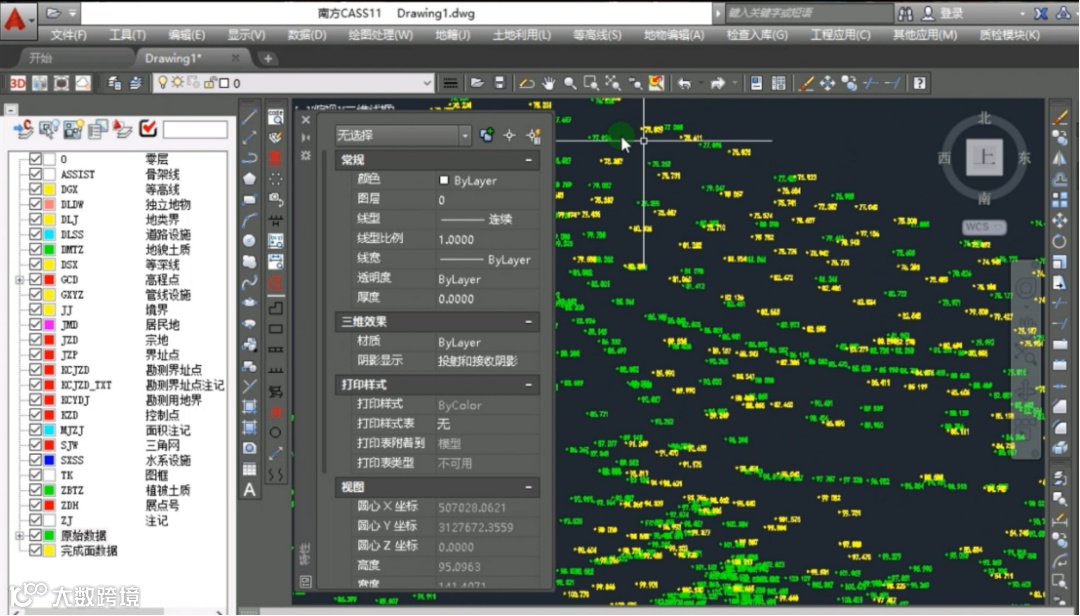Click the keyword search input field
The height and width of the screenshot is (616, 1080).
point(809,13)
